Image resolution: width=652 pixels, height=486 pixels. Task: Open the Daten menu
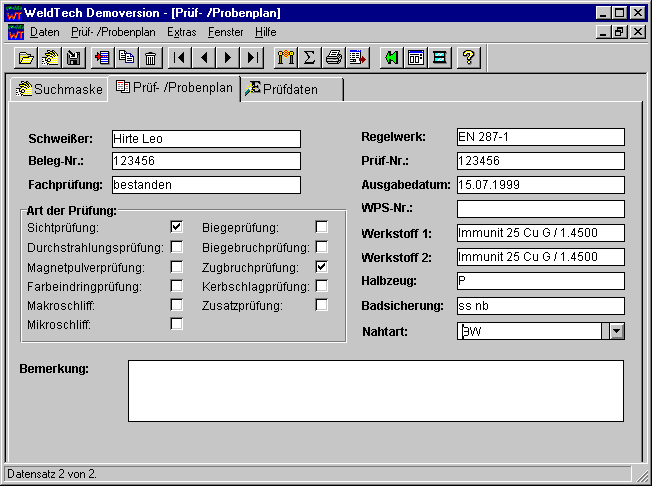(x=45, y=32)
